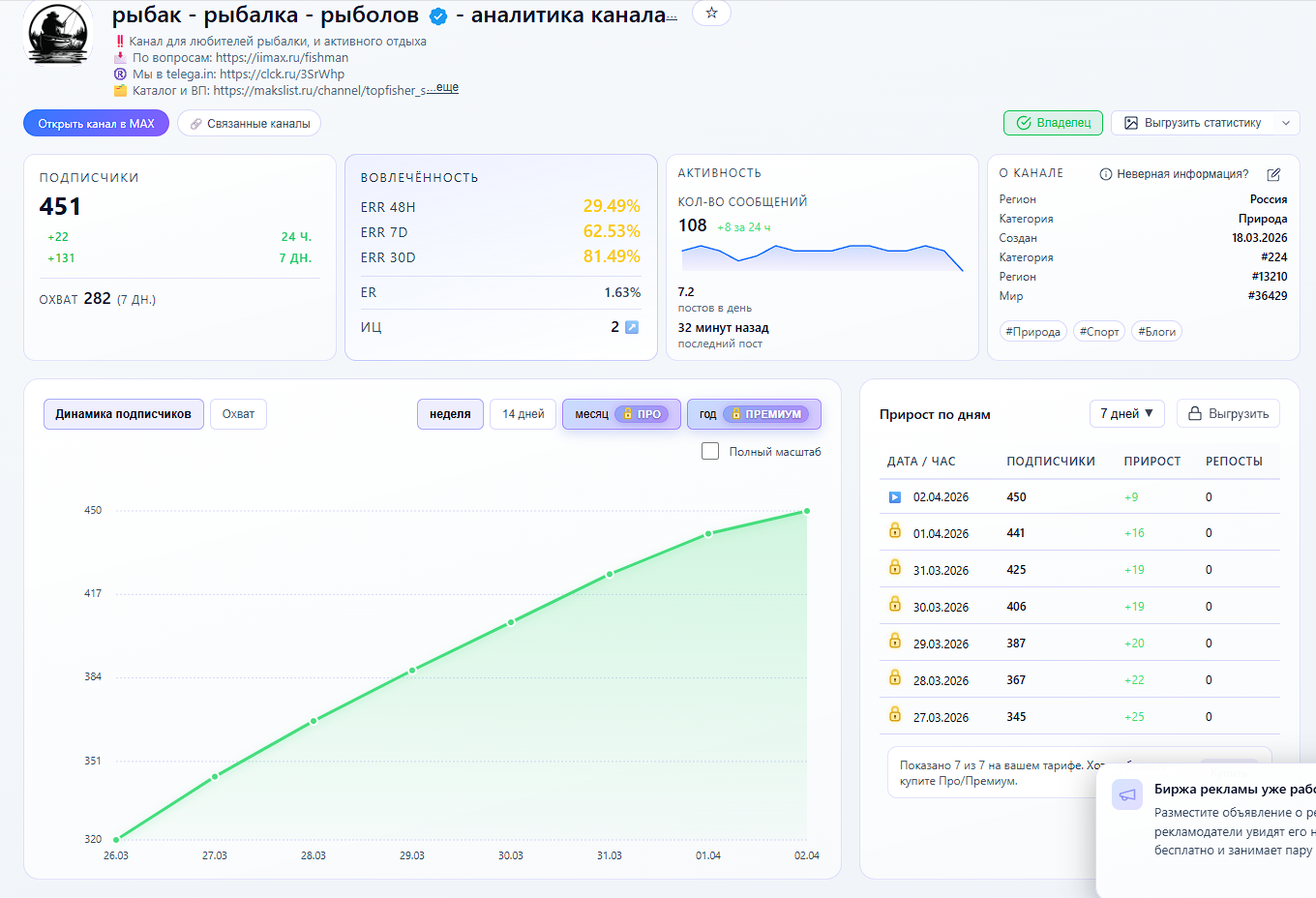This screenshot has width=1316, height=898.
Task: Open the 7 дней period dropdown
Action: click(1126, 413)
